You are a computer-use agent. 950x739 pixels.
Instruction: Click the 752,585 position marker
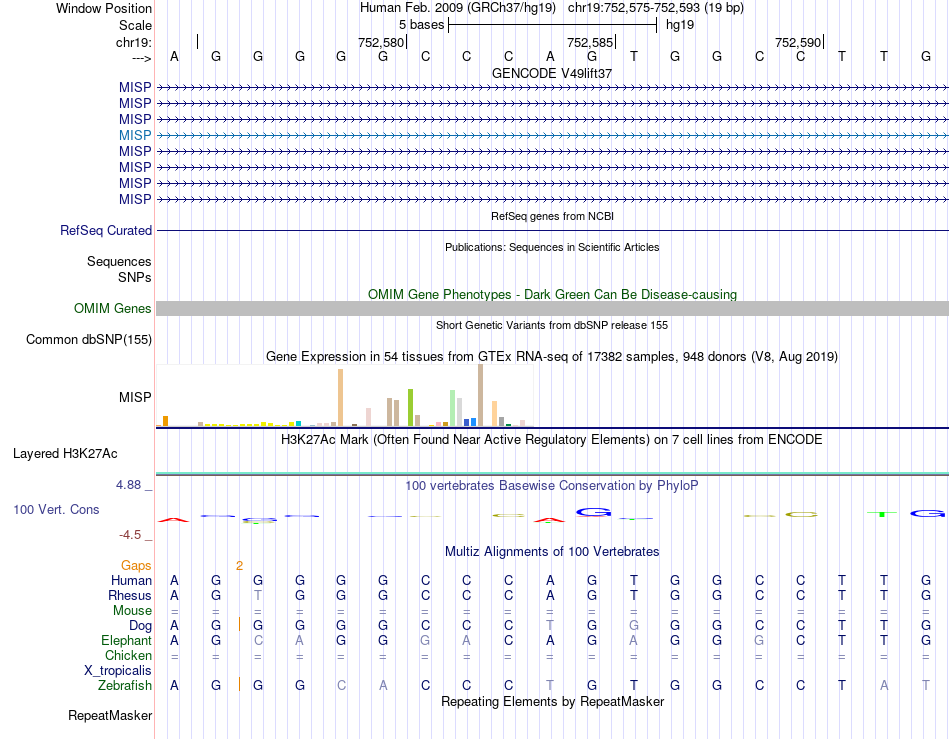tap(590, 42)
